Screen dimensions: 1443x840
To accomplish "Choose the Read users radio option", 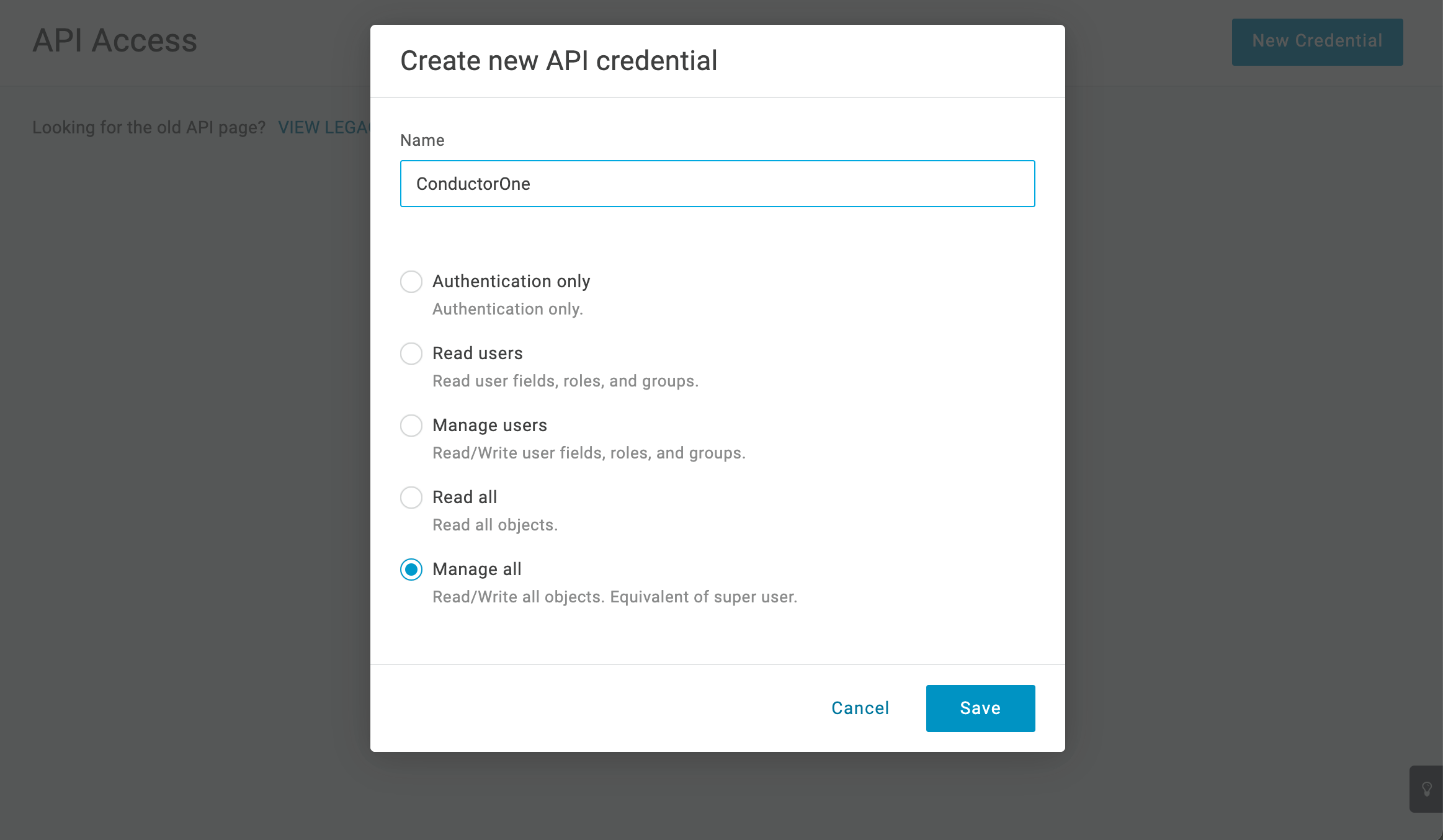I will click(x=411, y=354).
